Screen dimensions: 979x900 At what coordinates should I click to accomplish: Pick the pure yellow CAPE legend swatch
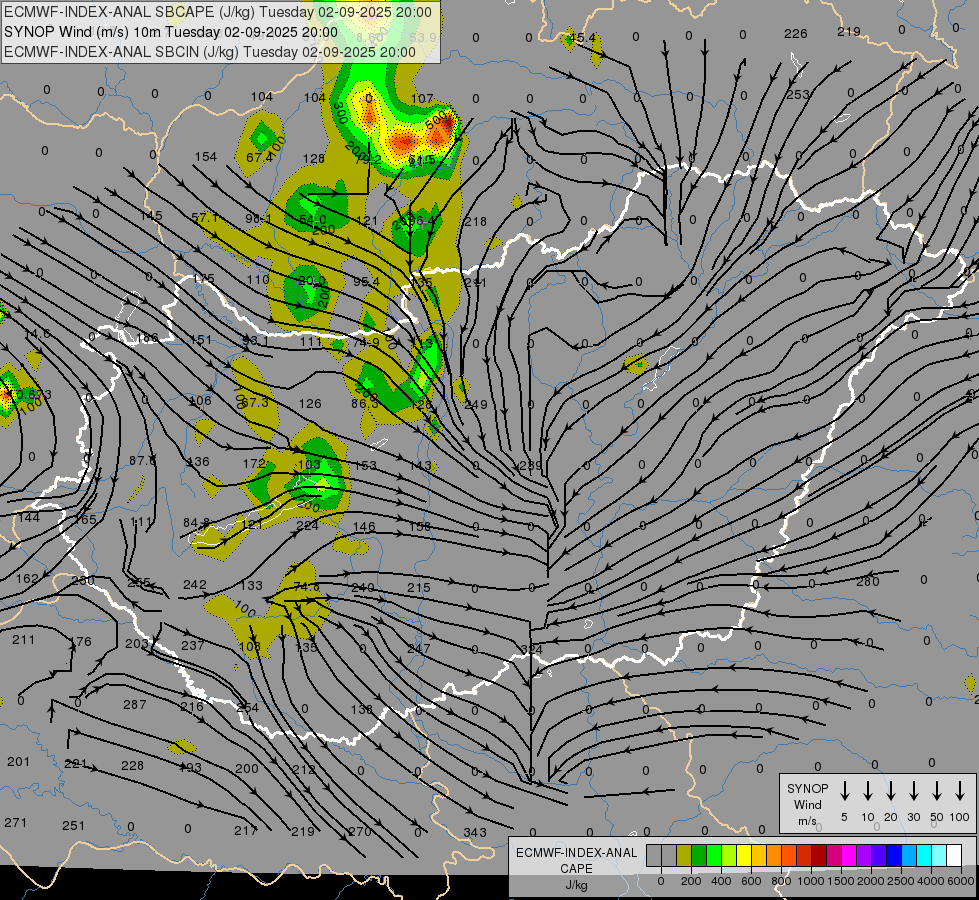[744, 856]
